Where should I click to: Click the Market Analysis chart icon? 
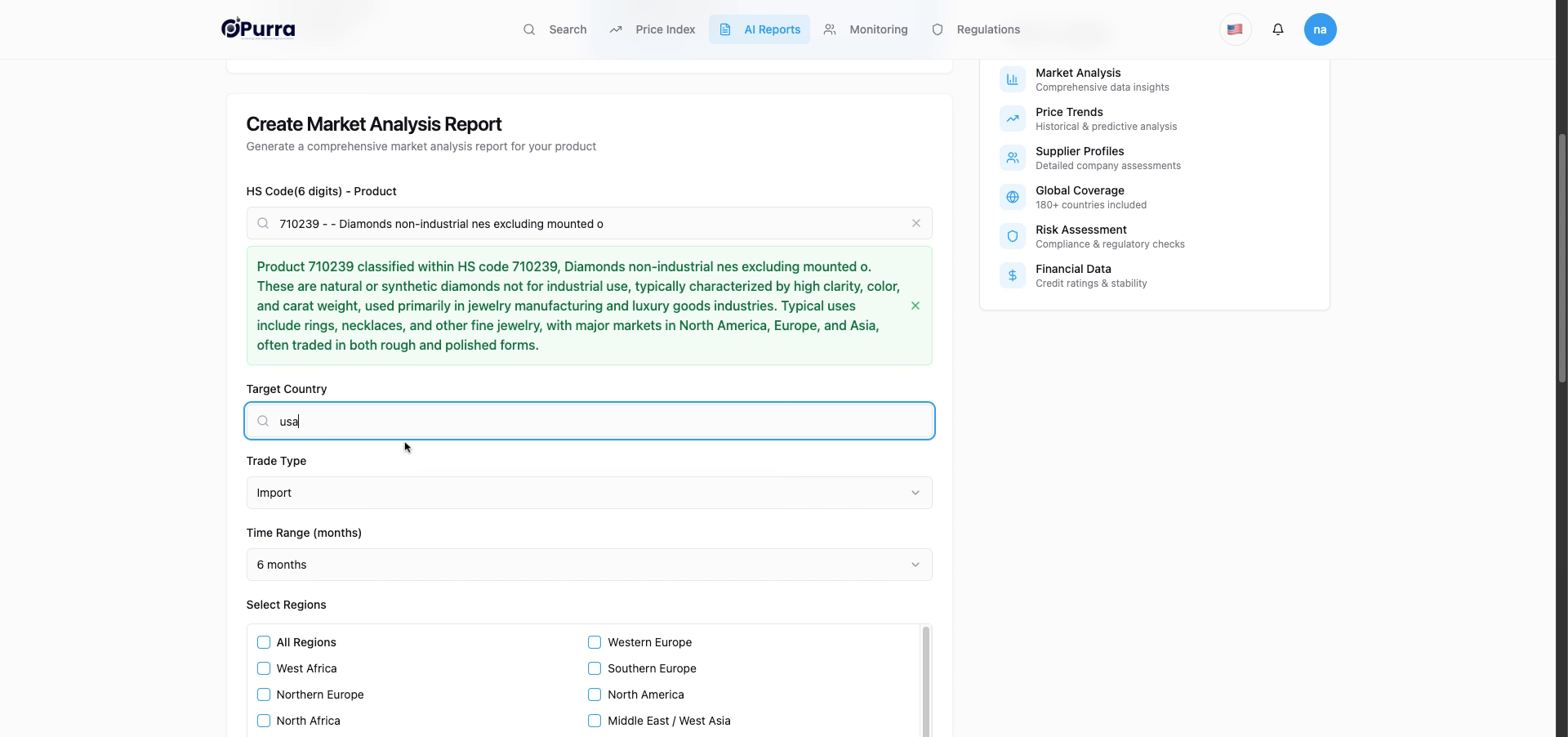click(x=1012, y=79)
